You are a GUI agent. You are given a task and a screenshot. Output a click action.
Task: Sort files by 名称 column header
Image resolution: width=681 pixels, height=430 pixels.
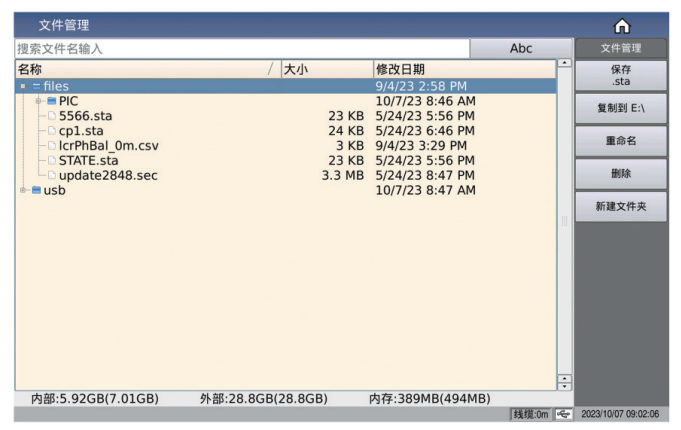pyautogui.click(x=140, y=69)
